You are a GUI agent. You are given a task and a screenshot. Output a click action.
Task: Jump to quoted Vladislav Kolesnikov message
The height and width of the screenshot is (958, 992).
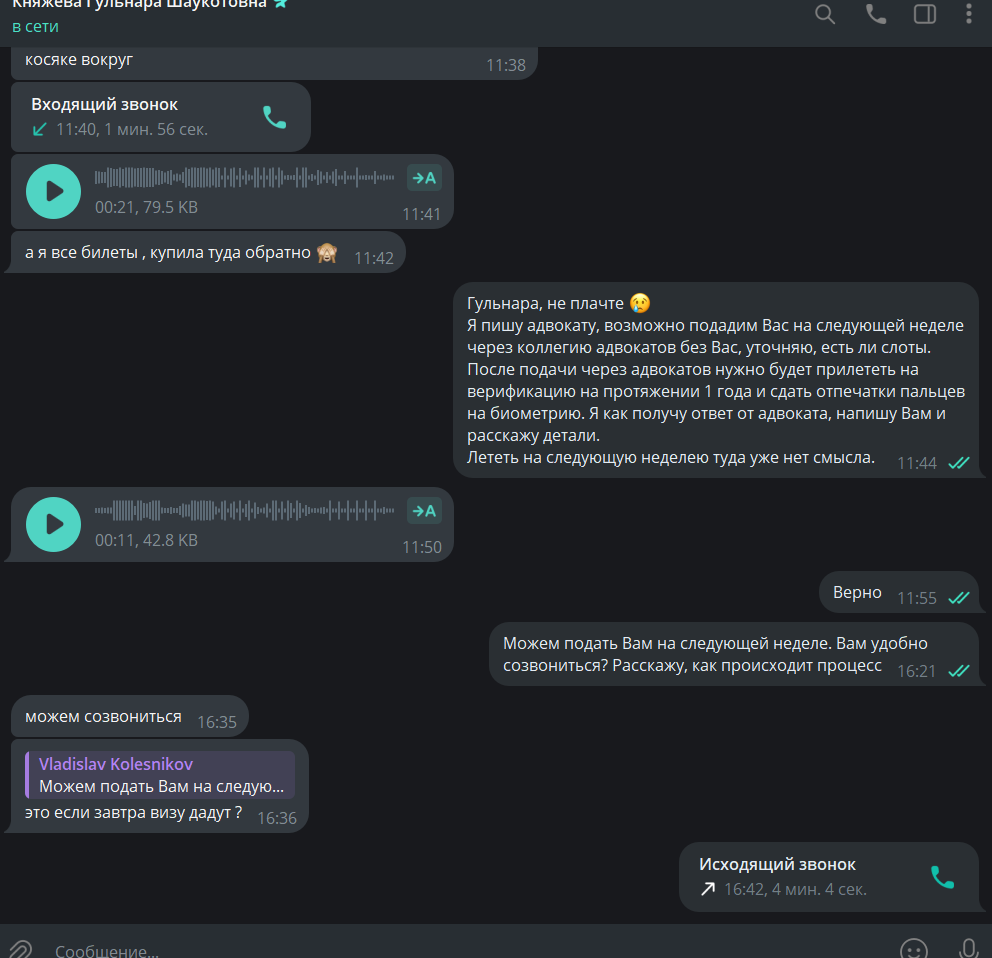pos(160,775)
